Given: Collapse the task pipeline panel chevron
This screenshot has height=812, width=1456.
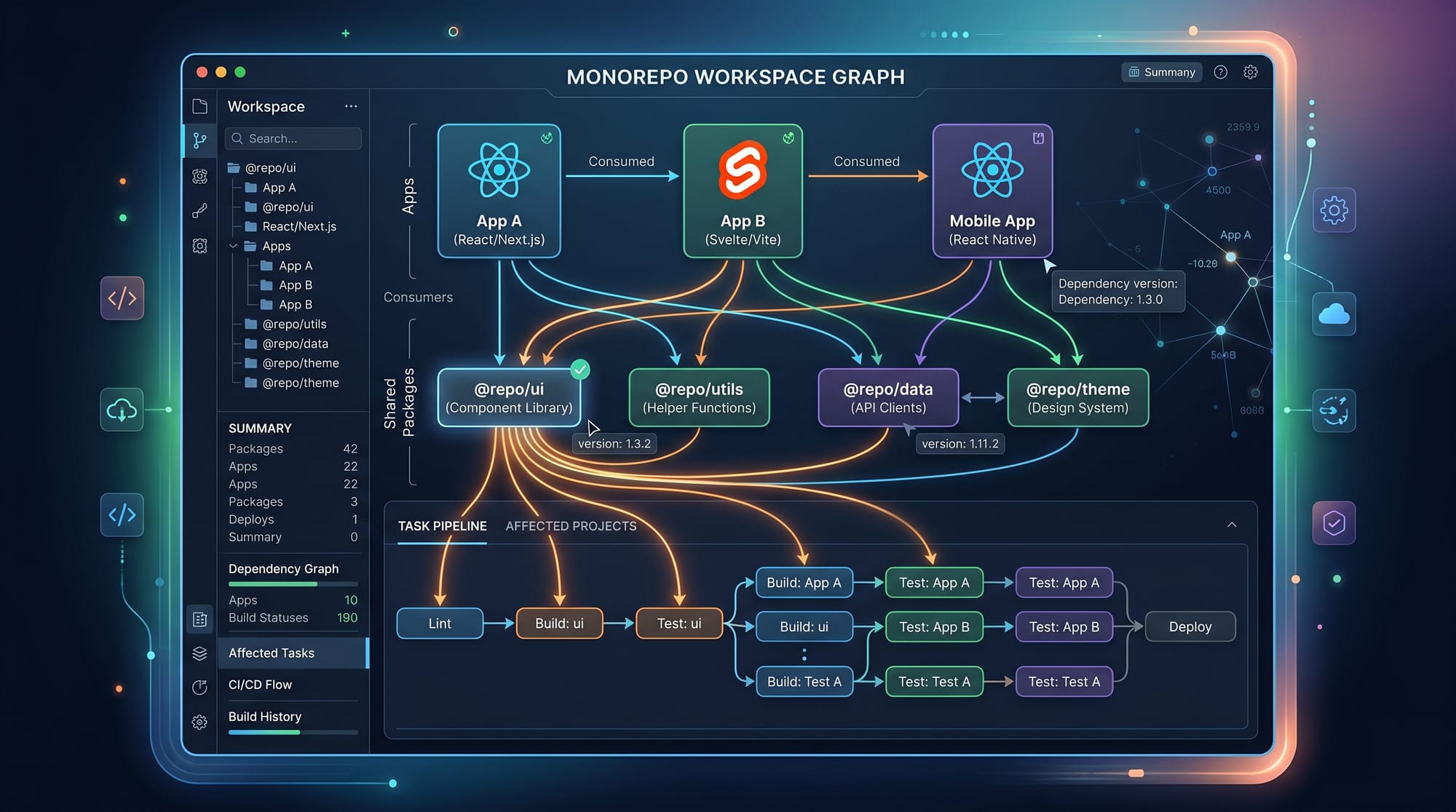Looking at the screenshot, I should 1232,525.
